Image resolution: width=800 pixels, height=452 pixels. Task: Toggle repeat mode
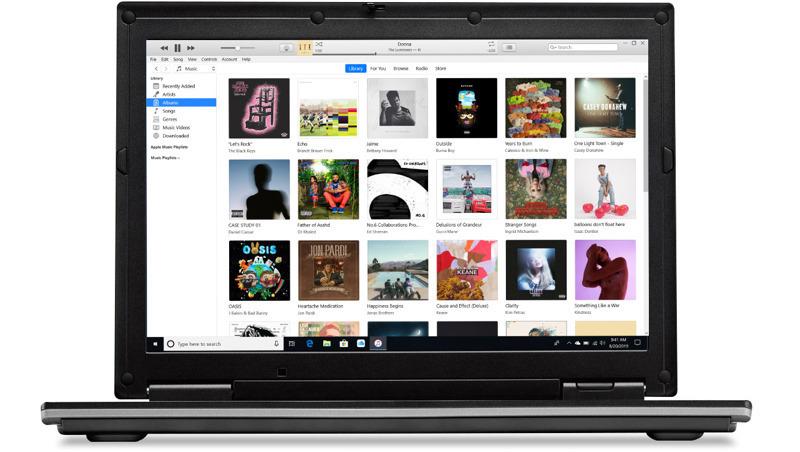click(491, 44)
